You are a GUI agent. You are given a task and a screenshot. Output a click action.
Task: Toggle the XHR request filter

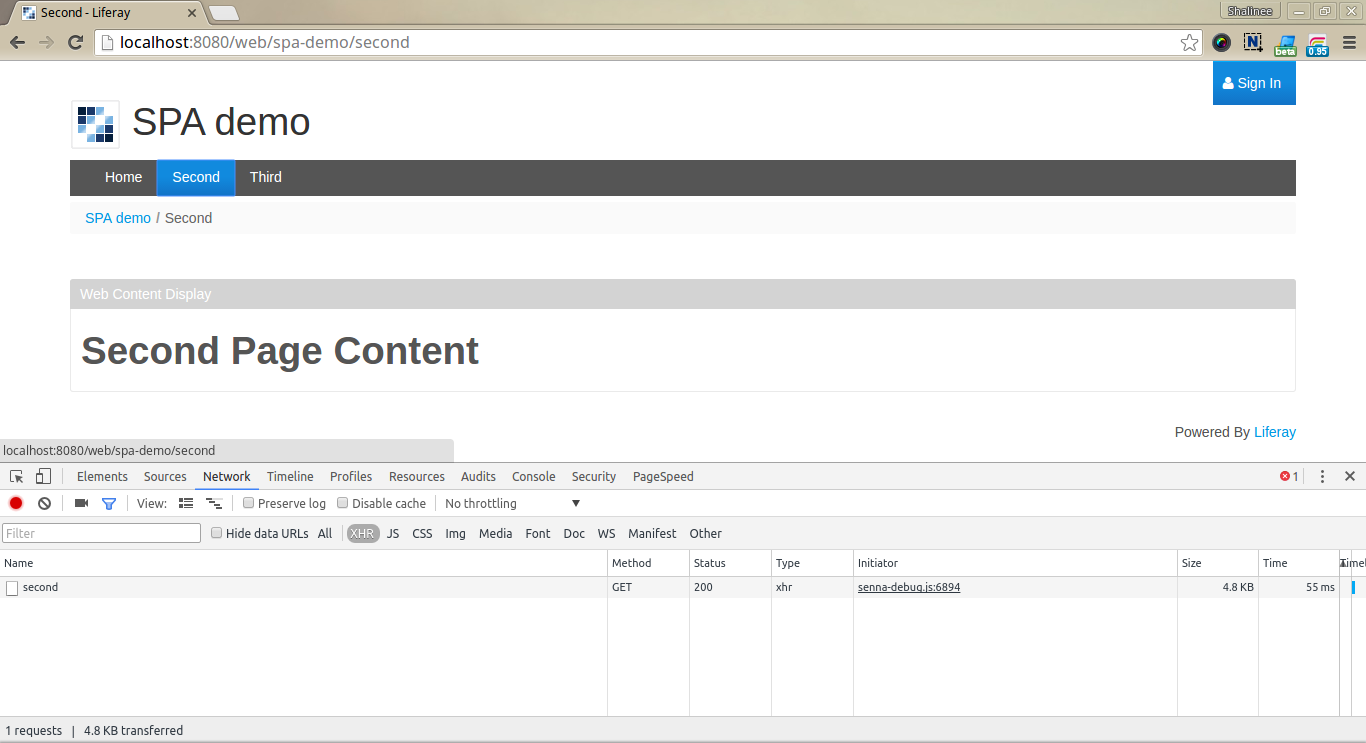click(x=362, y=533)
